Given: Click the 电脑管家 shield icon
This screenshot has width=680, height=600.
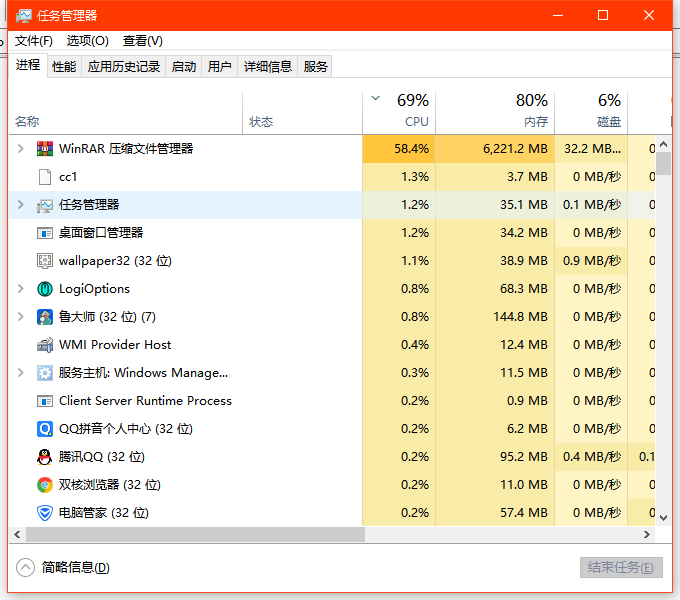Looking at the screenshot, I should [44, 513].
